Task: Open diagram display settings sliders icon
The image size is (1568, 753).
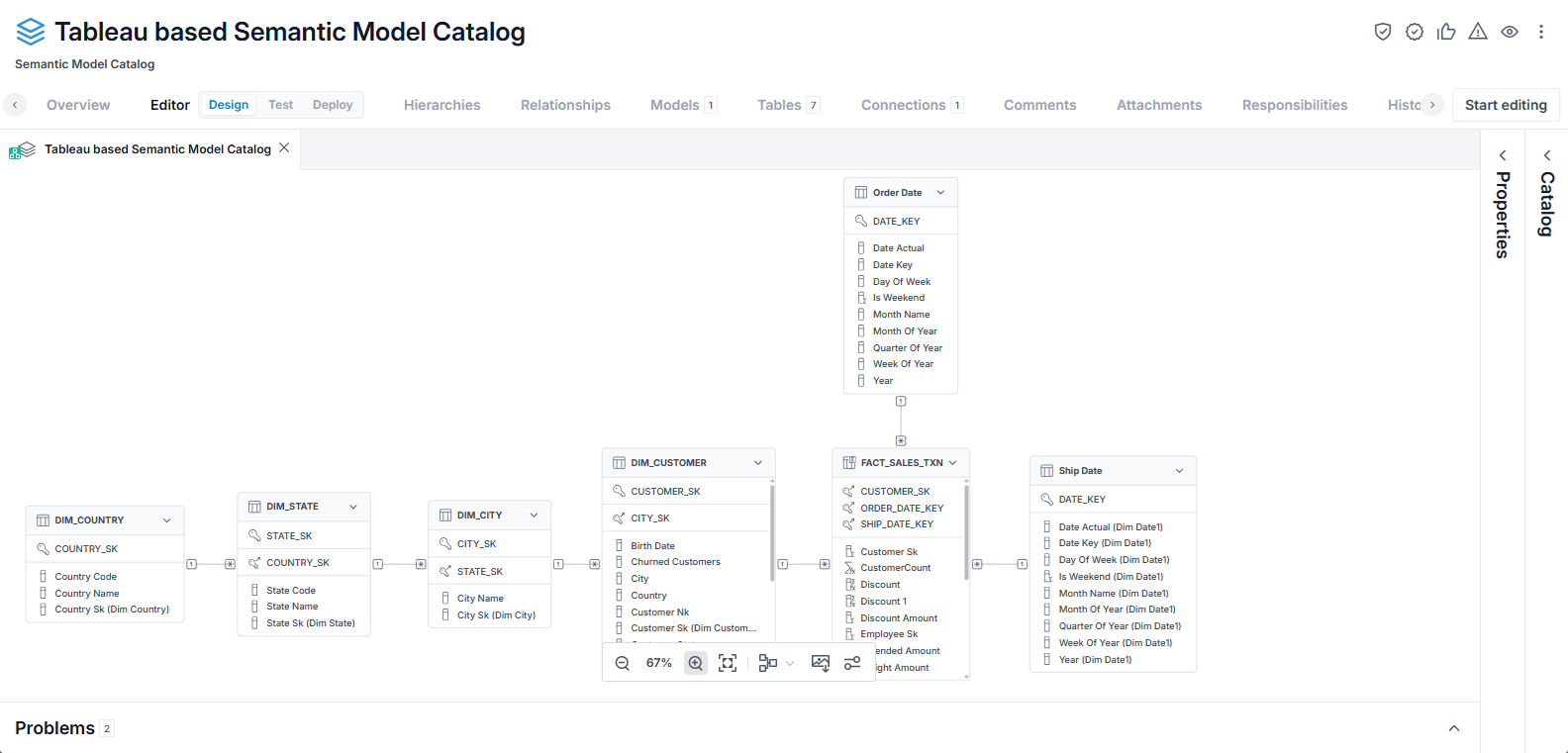Action: [x=852, y=663]
